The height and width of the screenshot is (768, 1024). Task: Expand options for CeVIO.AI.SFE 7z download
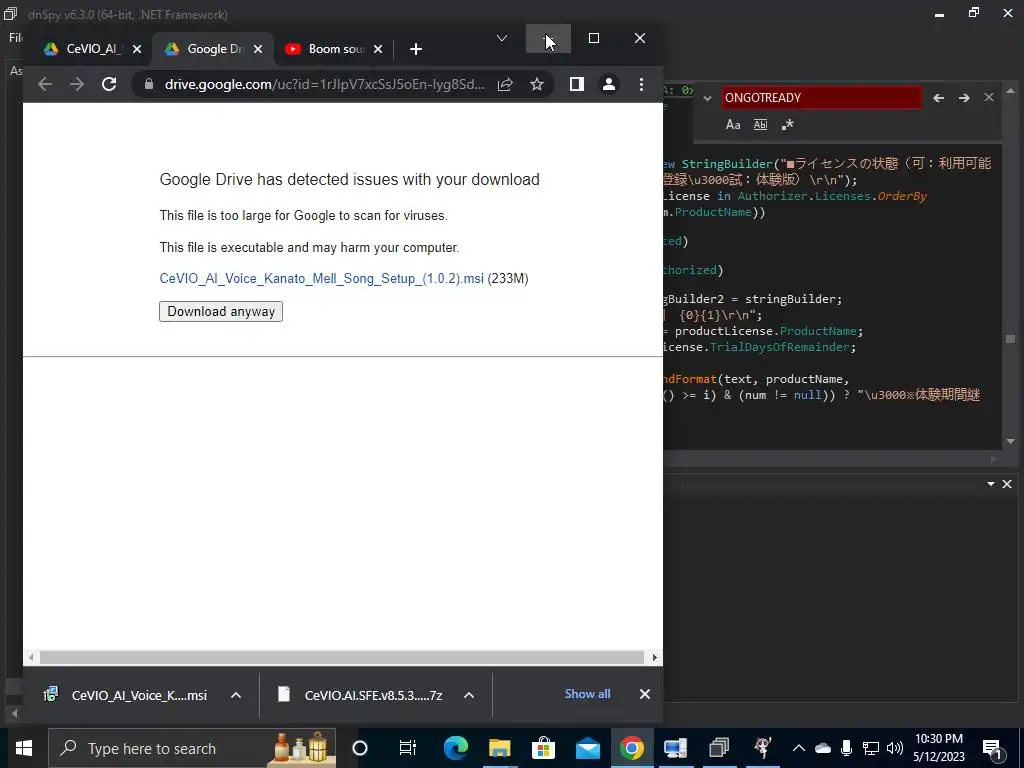[469, 696]
